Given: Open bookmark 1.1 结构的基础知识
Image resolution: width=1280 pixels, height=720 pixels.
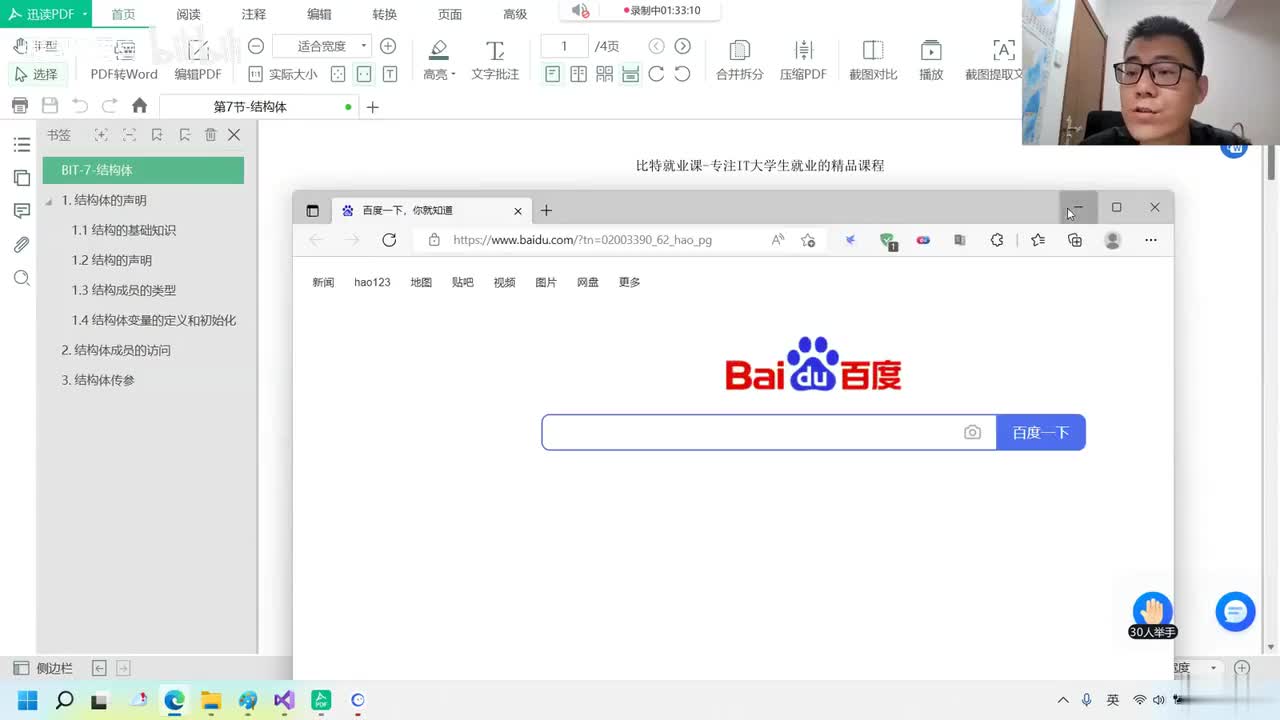Looking at the screenshot, I should tap(124, 230).
